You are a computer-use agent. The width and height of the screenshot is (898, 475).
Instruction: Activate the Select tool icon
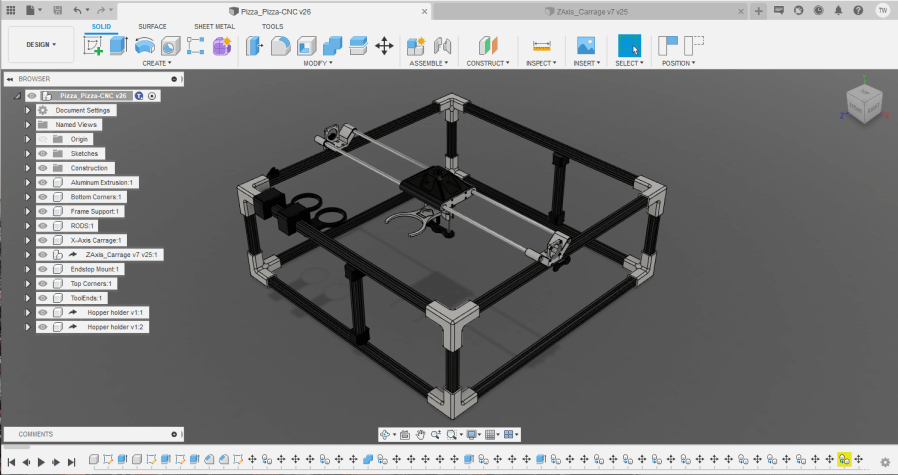[629, 46]
